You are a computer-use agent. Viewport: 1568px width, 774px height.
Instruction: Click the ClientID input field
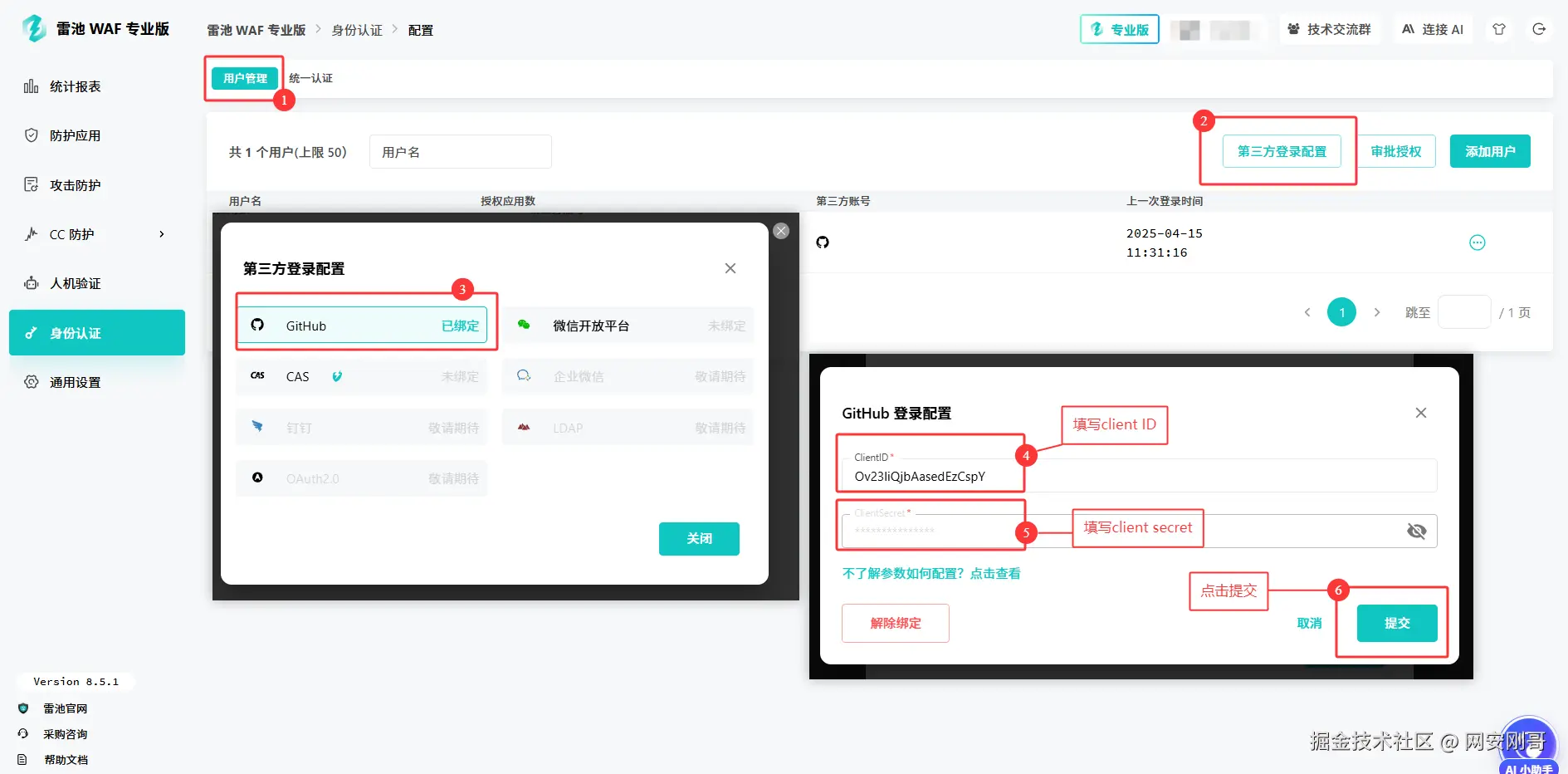click(x=1139, y=475)
